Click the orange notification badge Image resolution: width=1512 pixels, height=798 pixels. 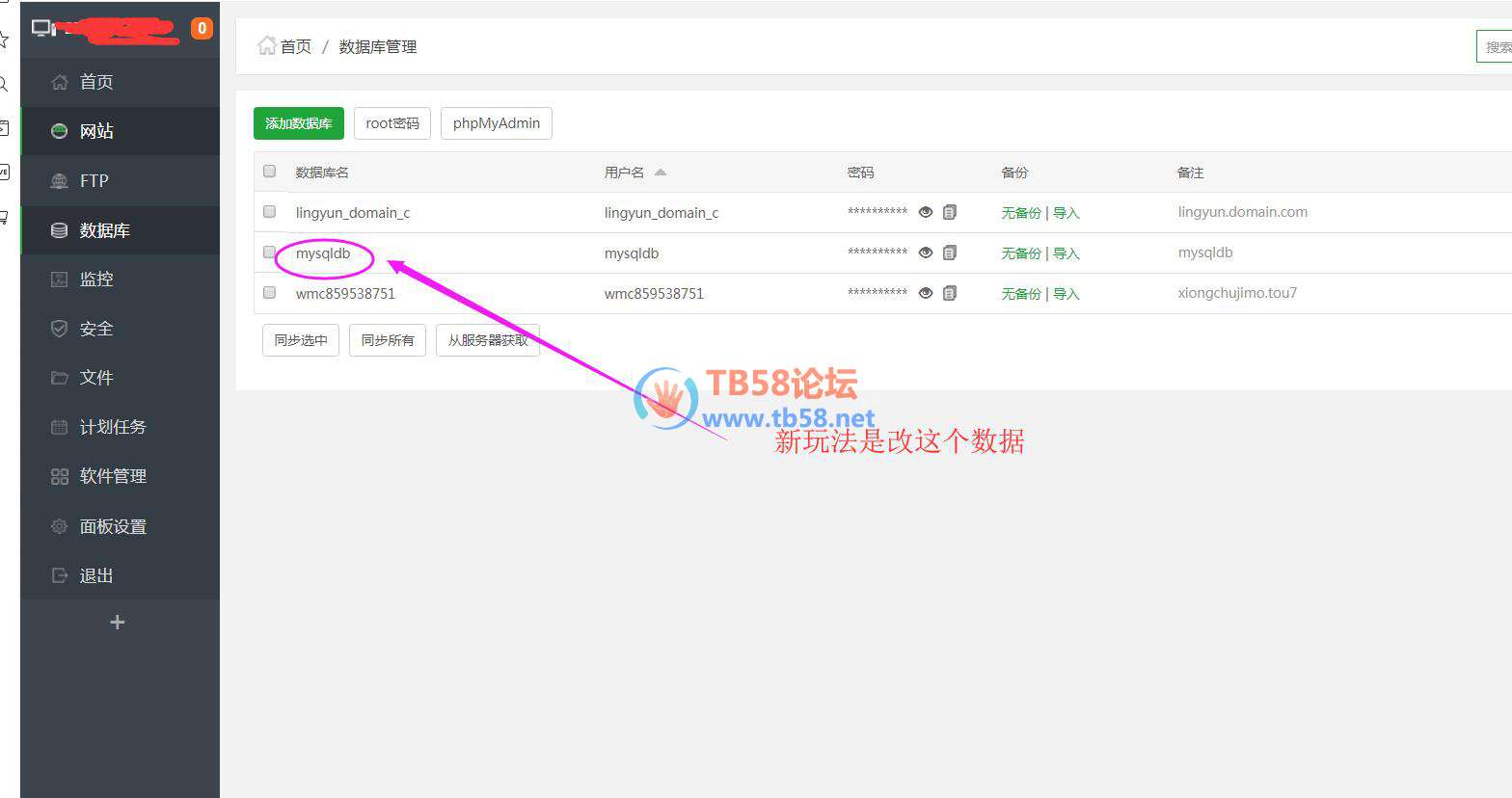[x=202, y=28]
